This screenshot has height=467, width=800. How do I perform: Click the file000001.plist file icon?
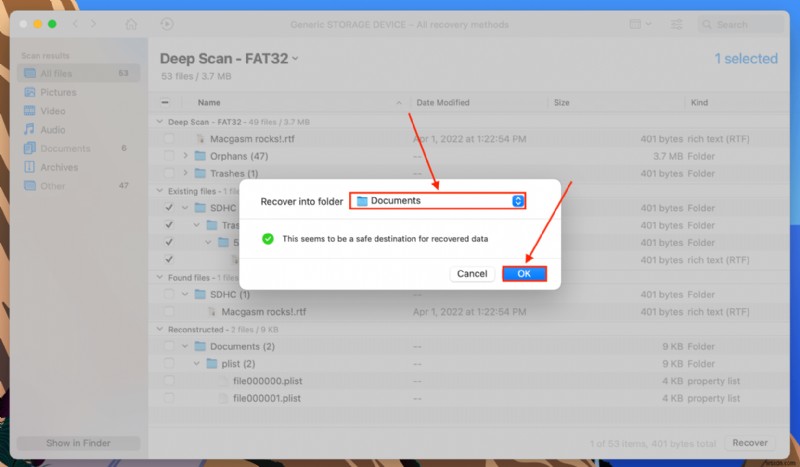point(223,399)
